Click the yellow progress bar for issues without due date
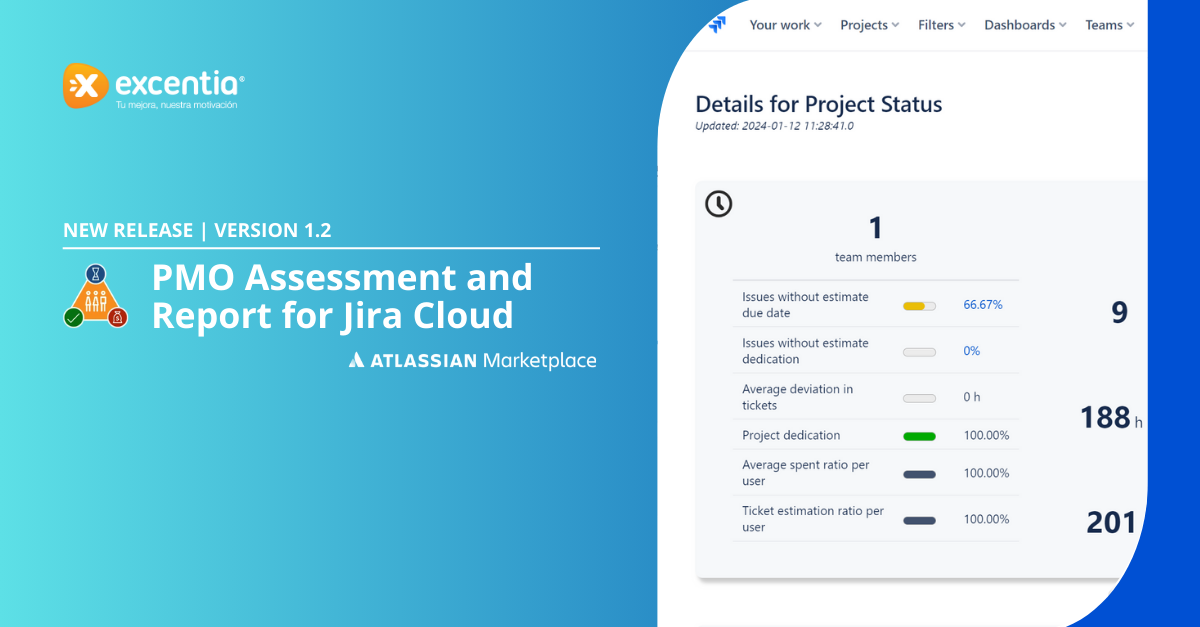1200x627 pixels. point(919,306)
